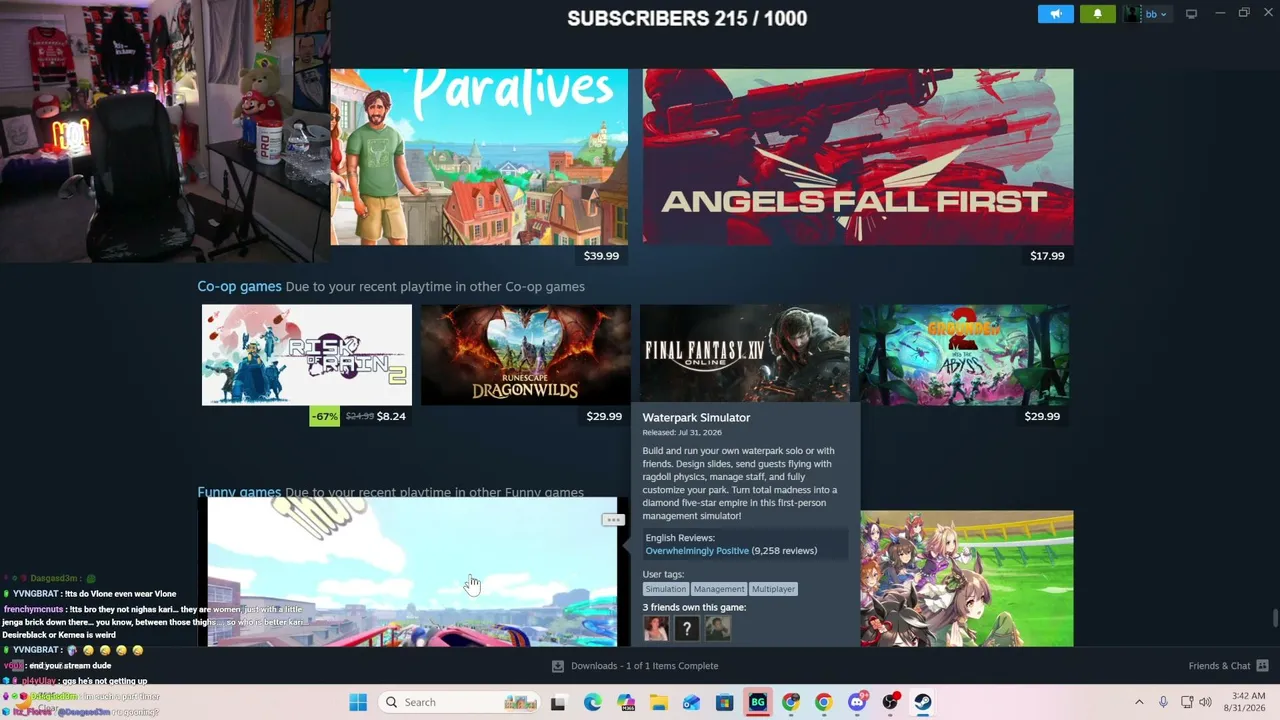Open Outlook from the taskbar
This screenshot has height=720, width=1280.
point(691,702)
